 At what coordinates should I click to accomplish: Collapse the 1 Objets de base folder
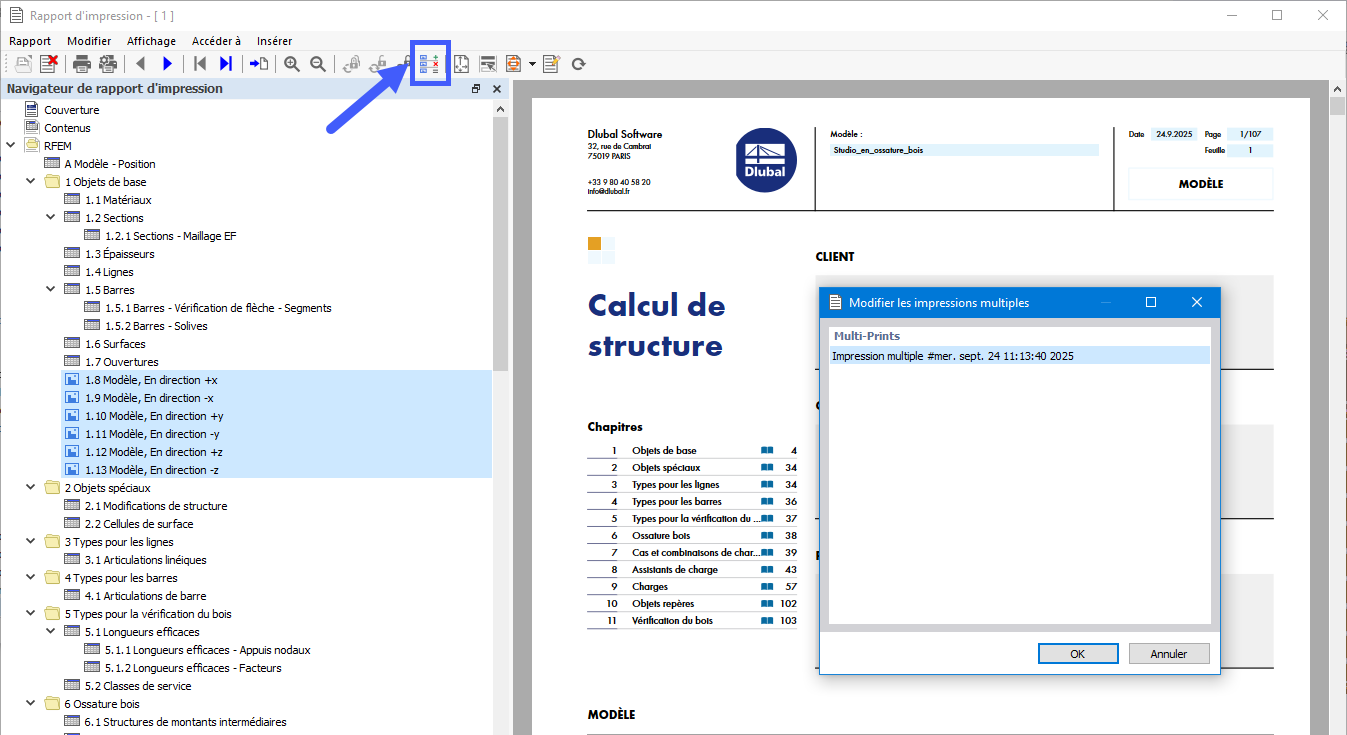(x=29, y=181)
